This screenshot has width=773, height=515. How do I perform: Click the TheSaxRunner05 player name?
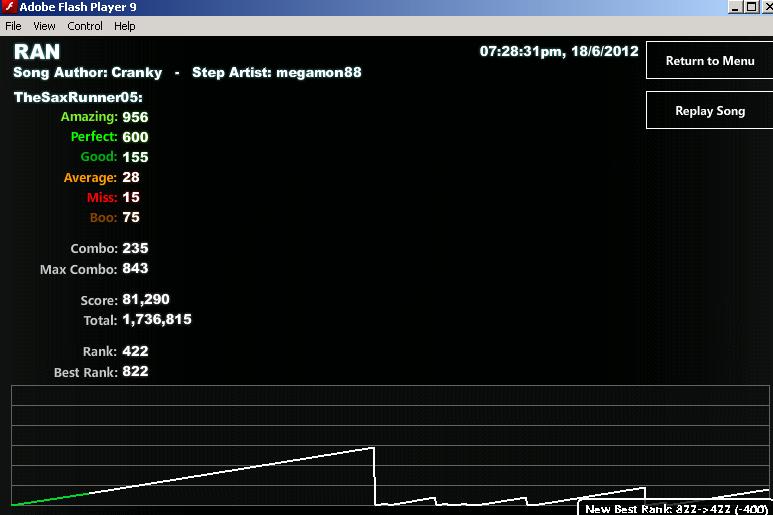point(78,97)
